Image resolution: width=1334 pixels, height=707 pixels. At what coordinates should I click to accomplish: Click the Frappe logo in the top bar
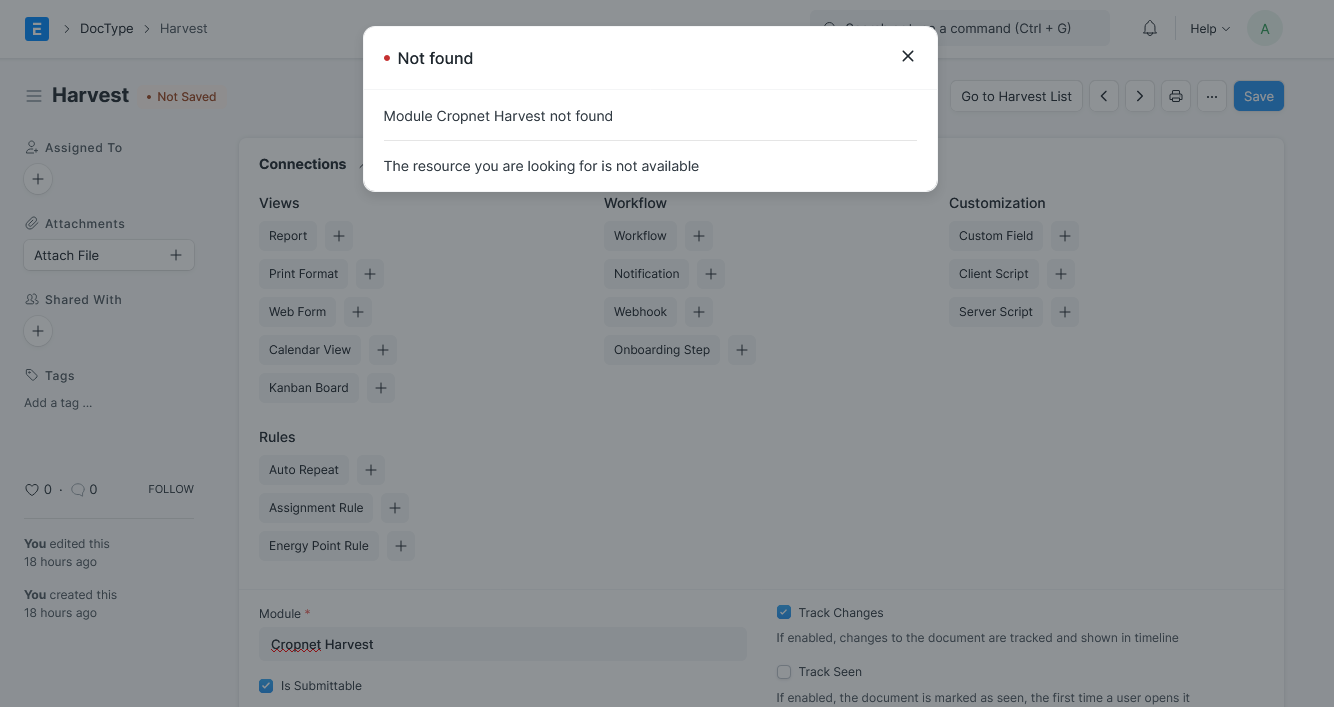click(37, 28)
